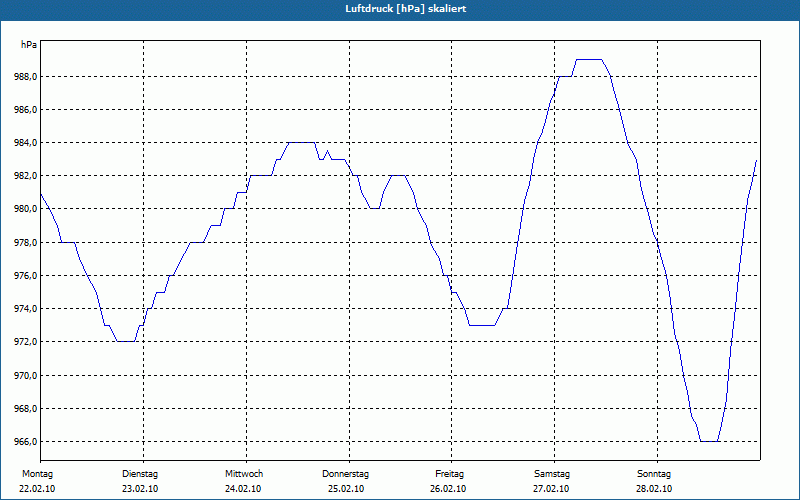Click the hPa unit label

29,45
